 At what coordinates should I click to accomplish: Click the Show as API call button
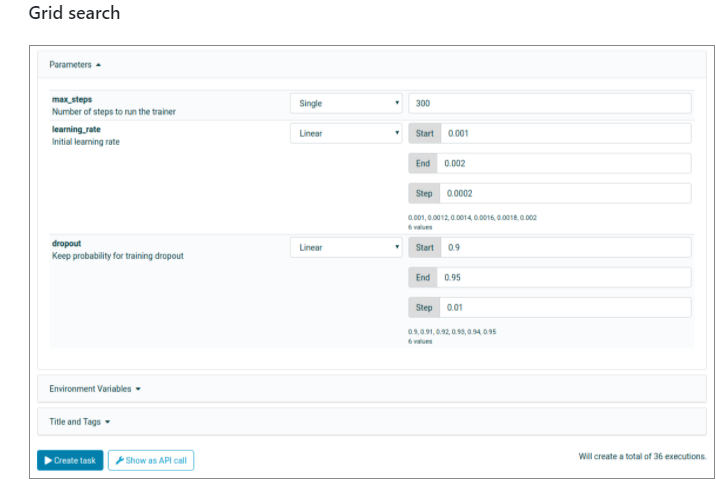tap(151, 460)
